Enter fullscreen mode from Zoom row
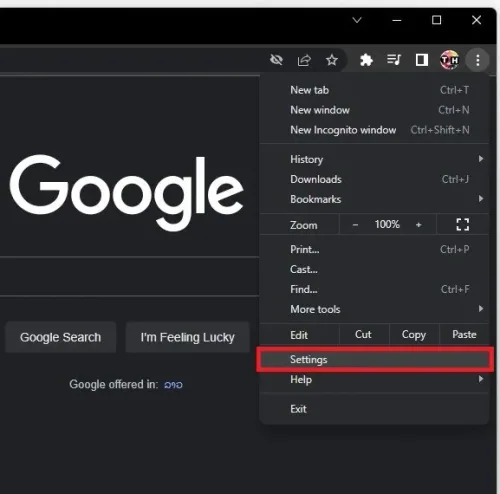Image resolution: width=500 pixels, height=494 pixels. [463, 225]
